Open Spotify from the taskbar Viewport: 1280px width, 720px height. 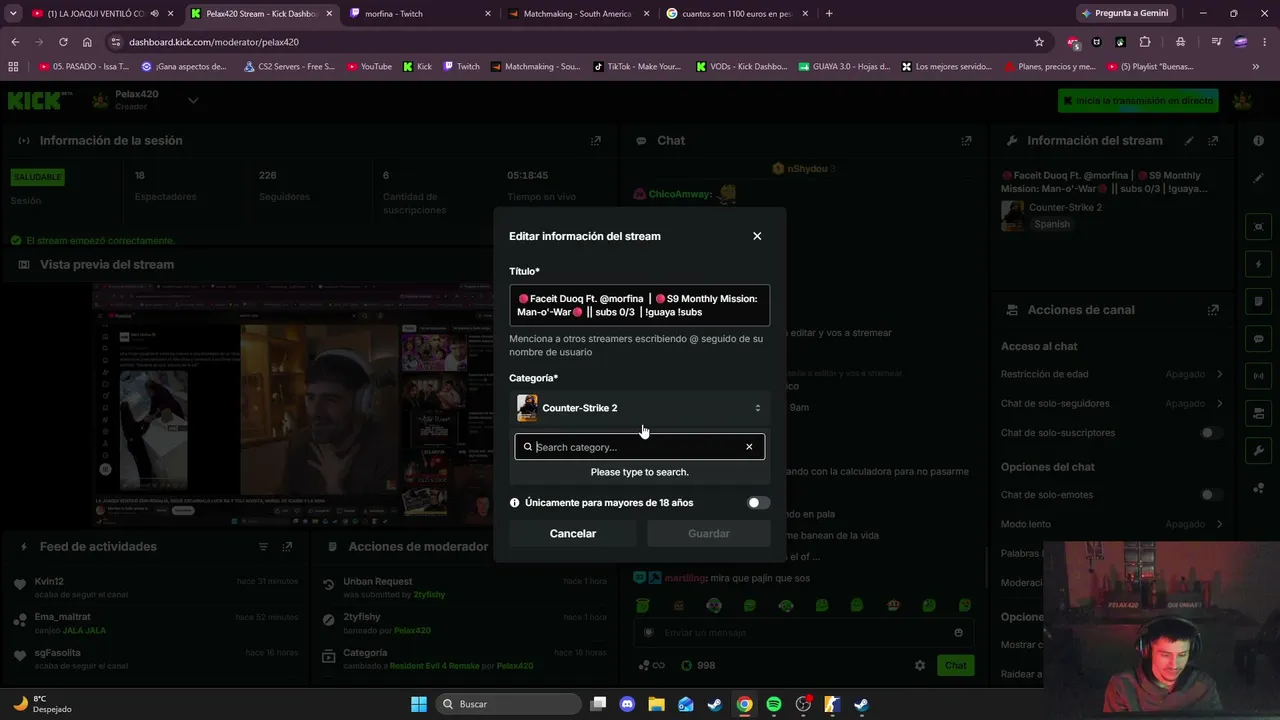pyautogui.click(x=774, y=704)
